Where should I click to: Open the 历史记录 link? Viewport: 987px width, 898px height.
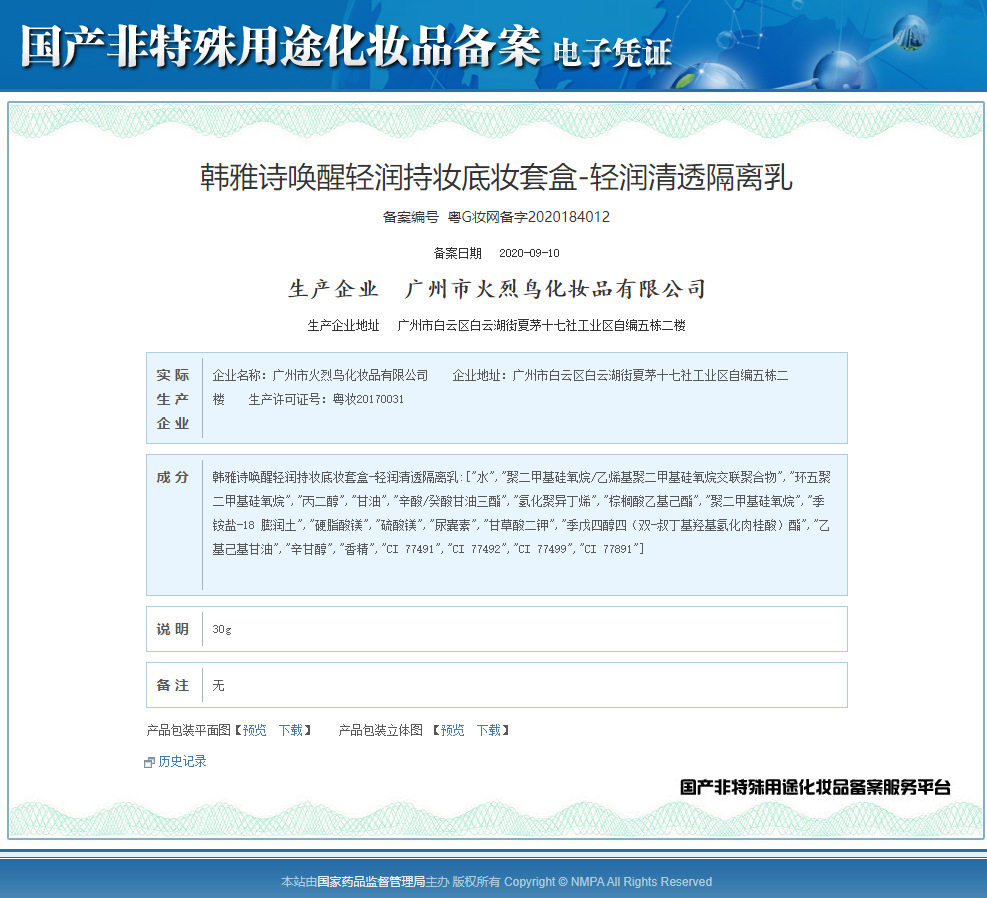tap(183, 761)
